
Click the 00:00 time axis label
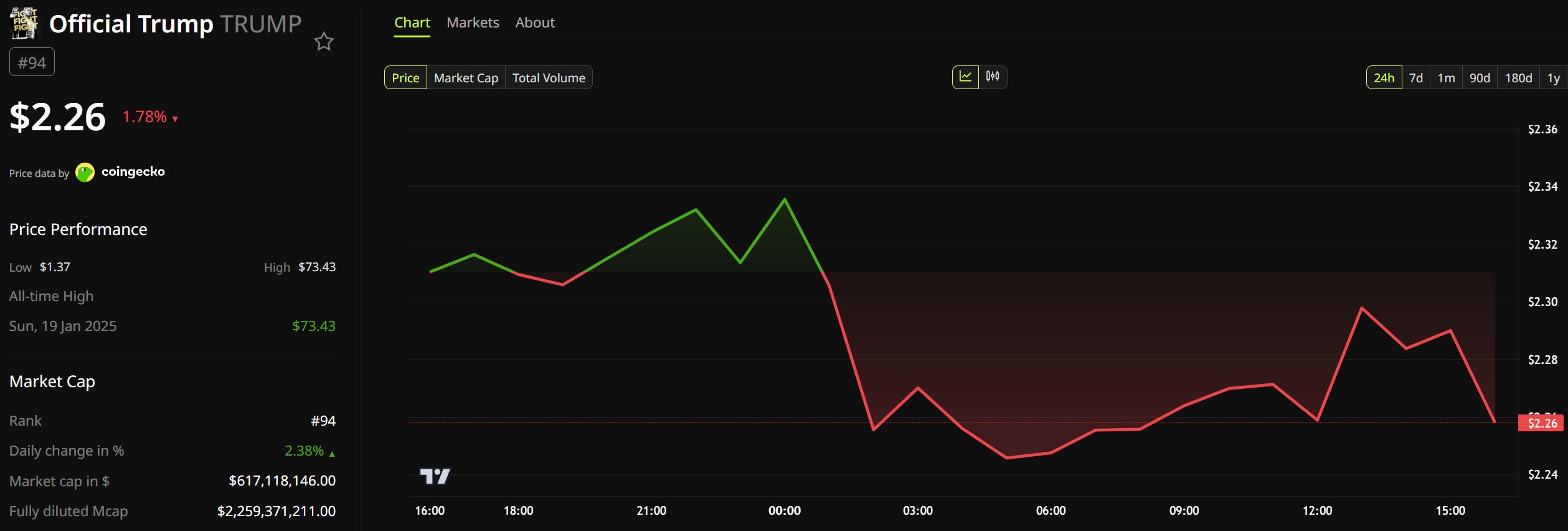pyautogui.click(x=785, y=510)
